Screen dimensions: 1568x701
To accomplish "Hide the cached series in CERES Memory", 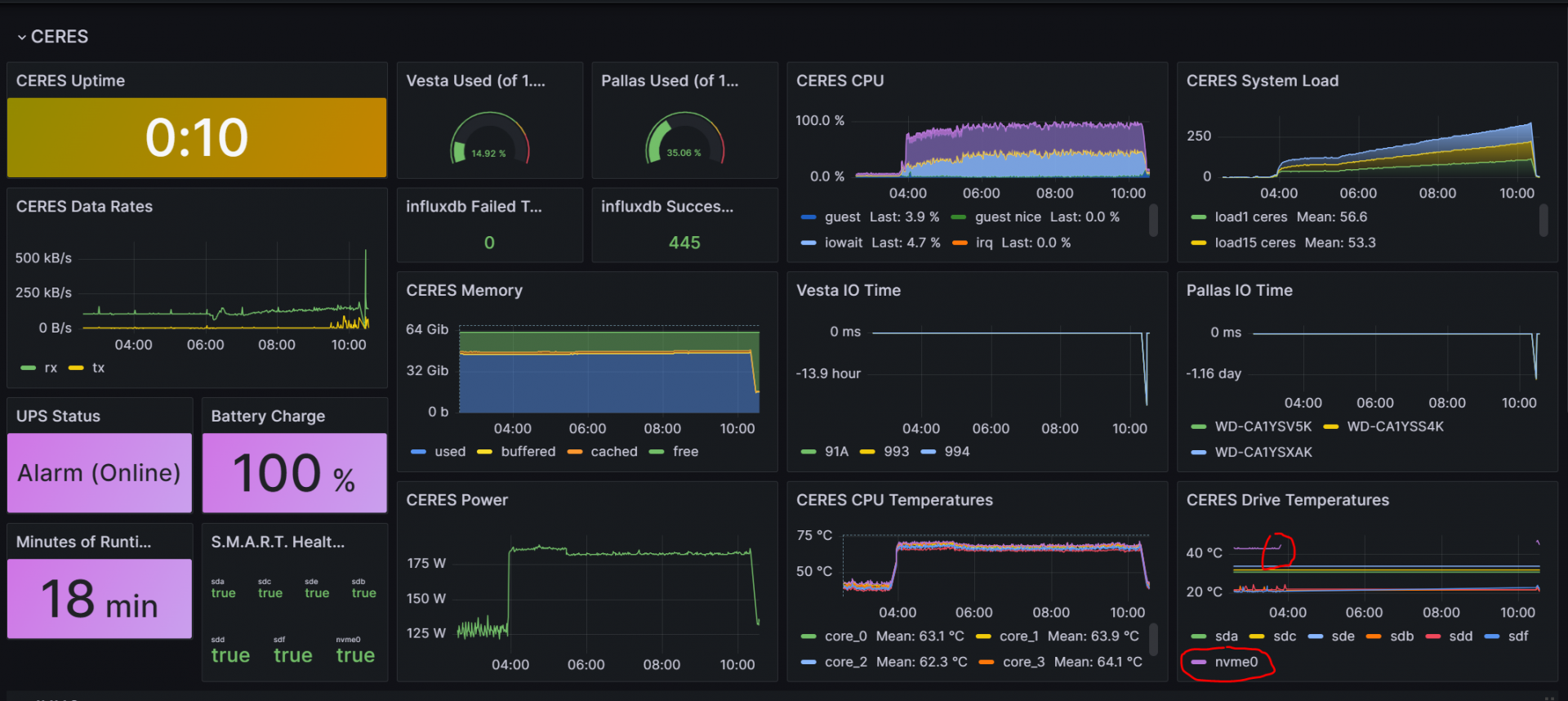I will tap(613, 452).
